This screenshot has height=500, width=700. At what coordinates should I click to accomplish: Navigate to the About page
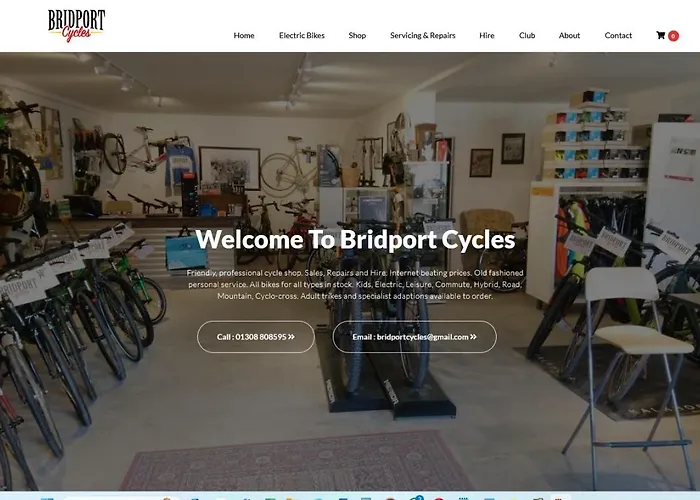click(569, 35)
